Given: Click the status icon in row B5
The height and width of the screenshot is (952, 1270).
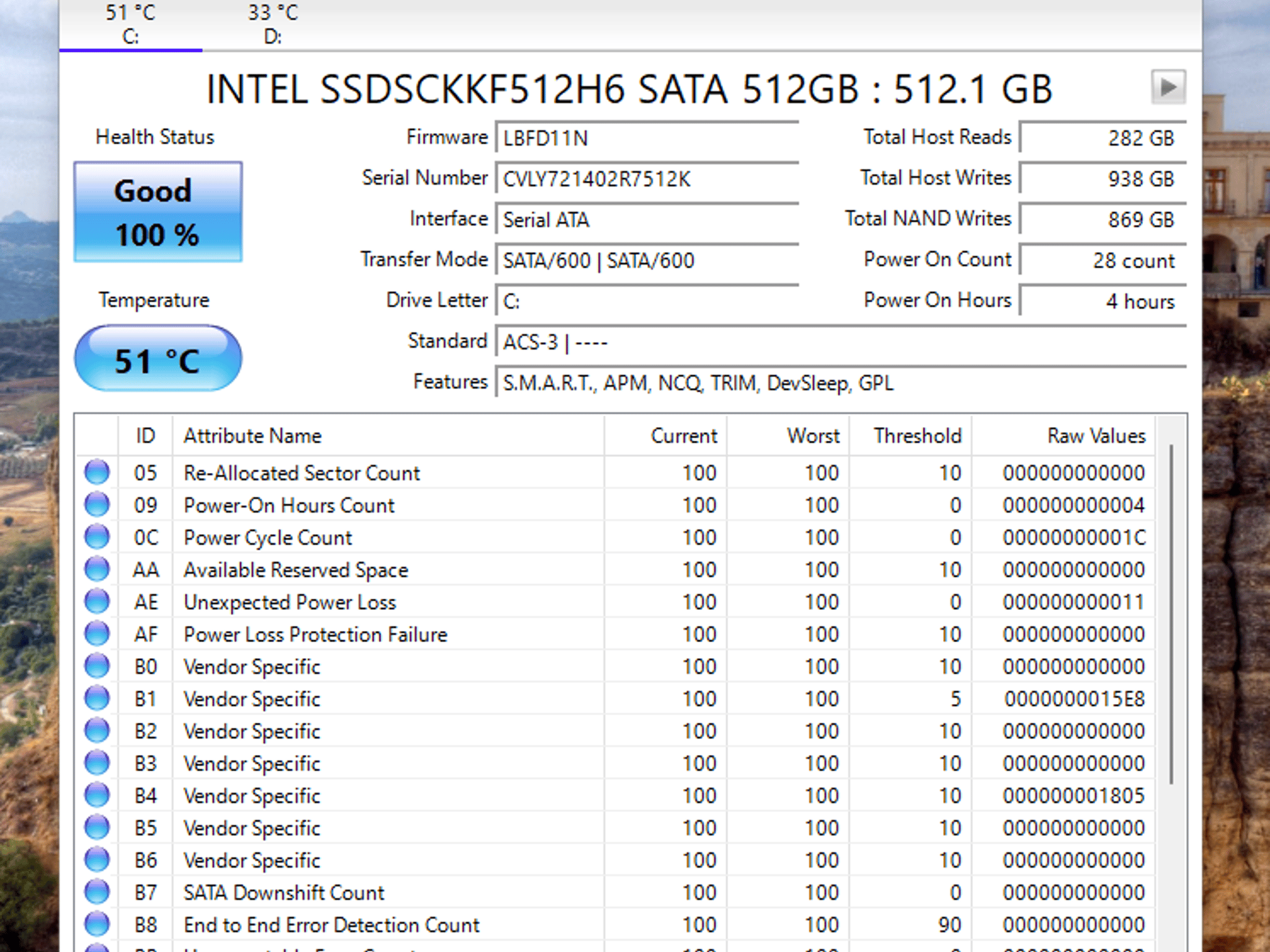Looking at the screenshot, I should 97,827.
